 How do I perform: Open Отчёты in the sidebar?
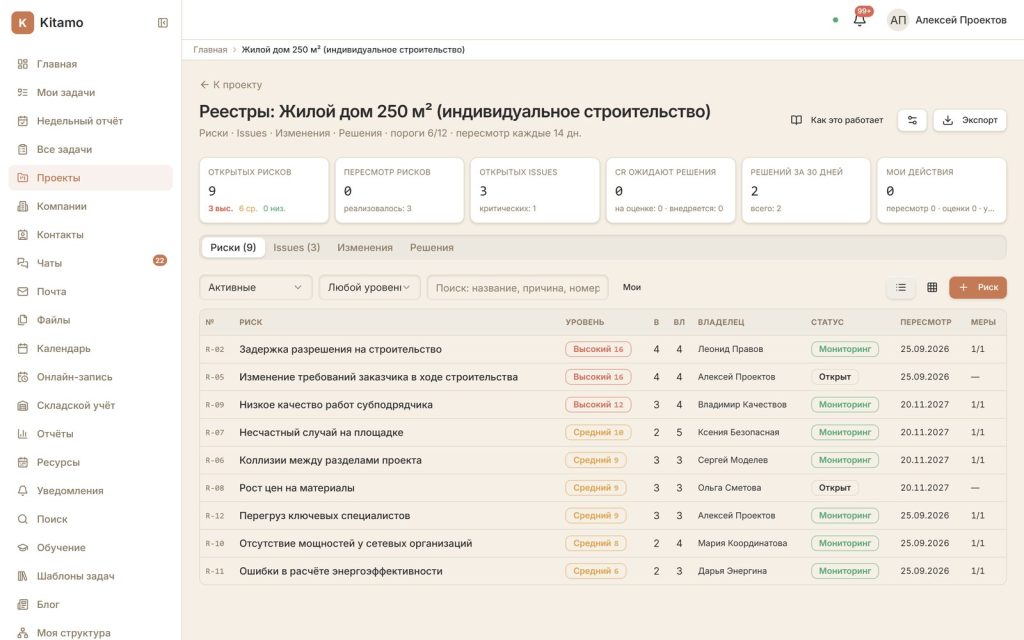(90, 434)
